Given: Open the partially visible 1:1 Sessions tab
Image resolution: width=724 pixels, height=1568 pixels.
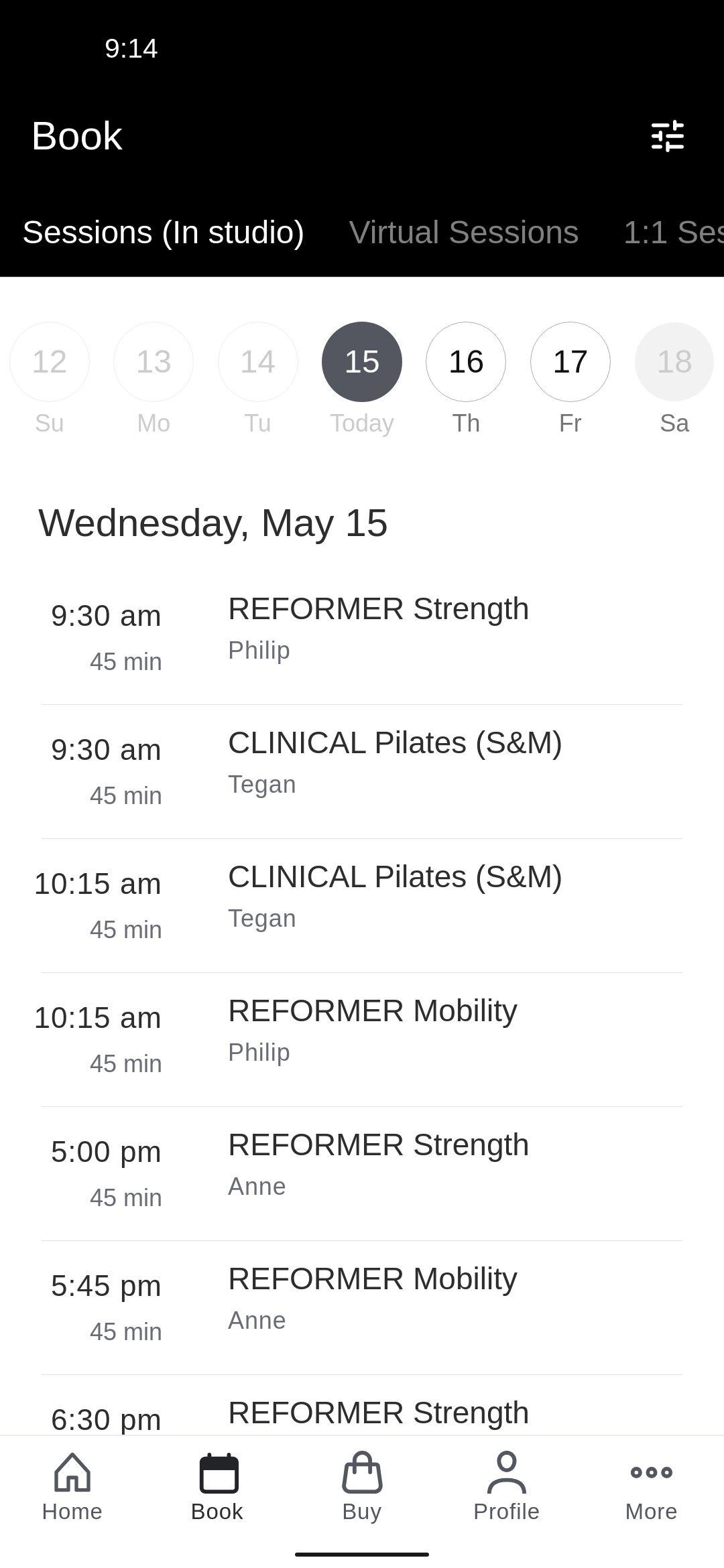Looking at the screenshot, I should coord(672,233).
